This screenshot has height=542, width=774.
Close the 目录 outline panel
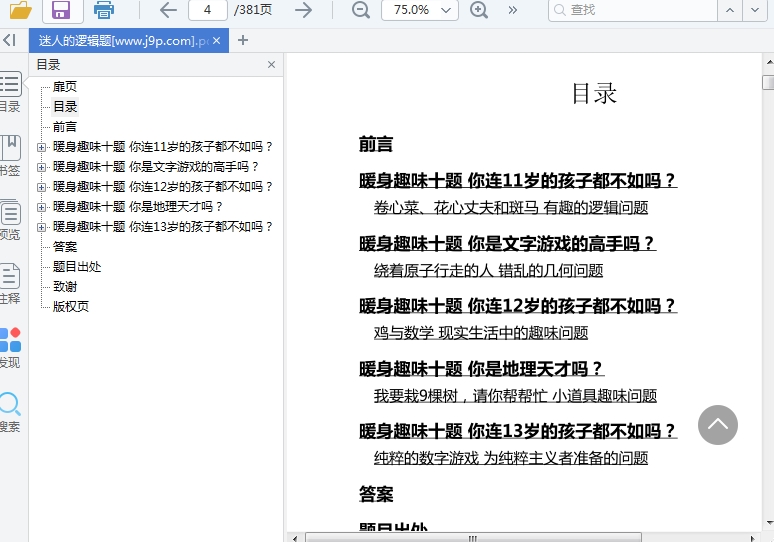click(x=271, y=65)
